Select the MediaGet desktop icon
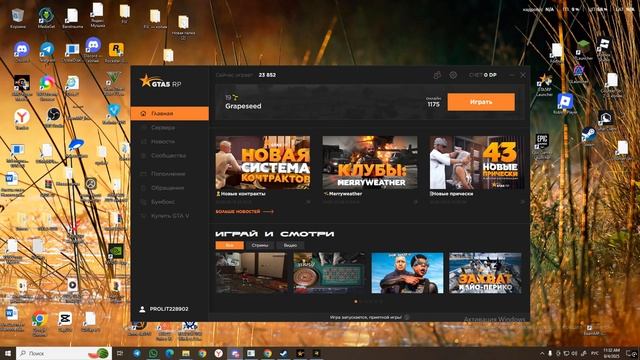640x360 pixels. pos(46,18)
